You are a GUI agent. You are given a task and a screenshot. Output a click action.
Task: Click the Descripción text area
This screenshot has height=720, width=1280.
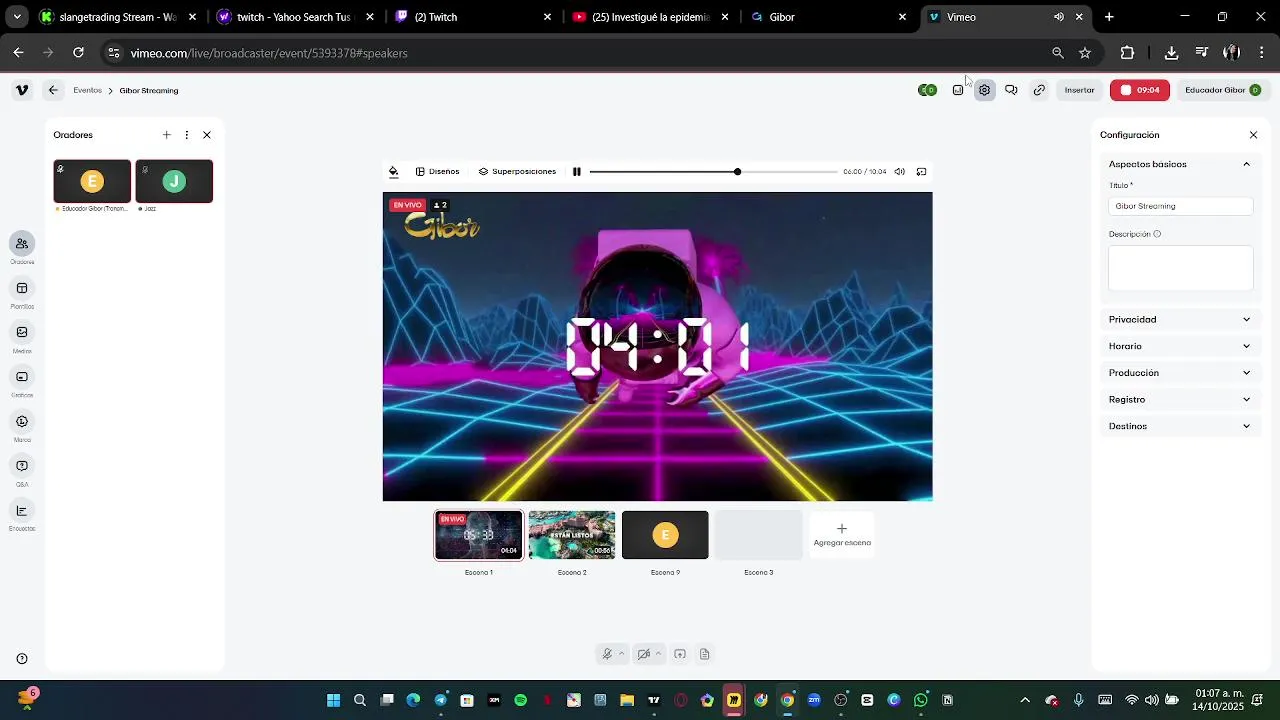1180,268
